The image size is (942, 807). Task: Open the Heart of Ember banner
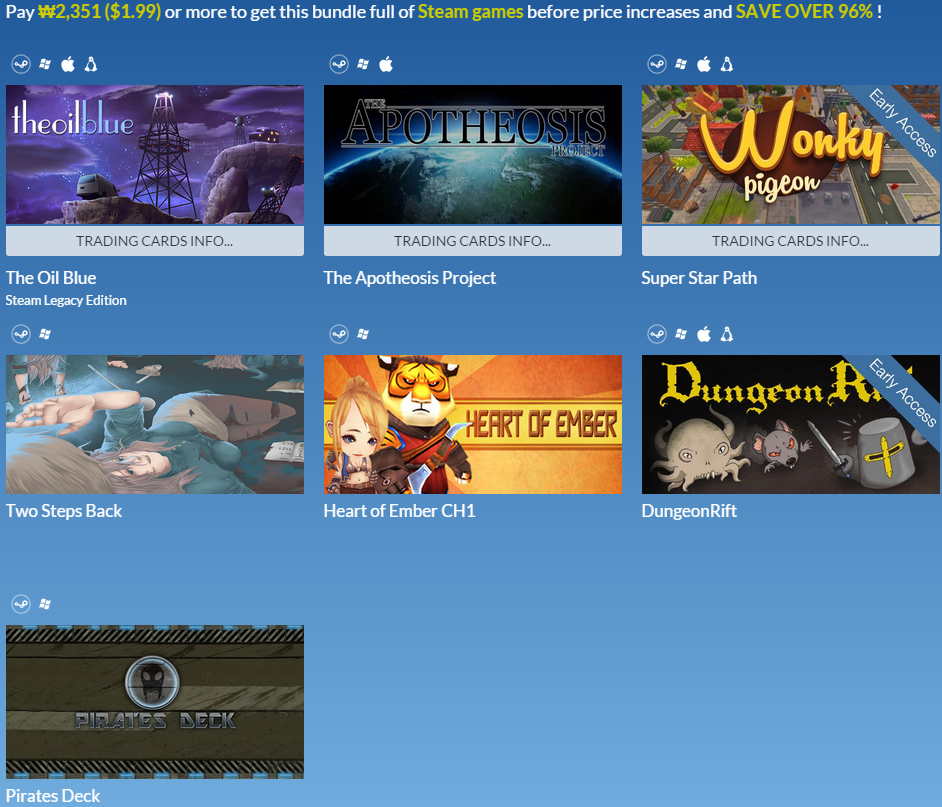coord(473,424)
